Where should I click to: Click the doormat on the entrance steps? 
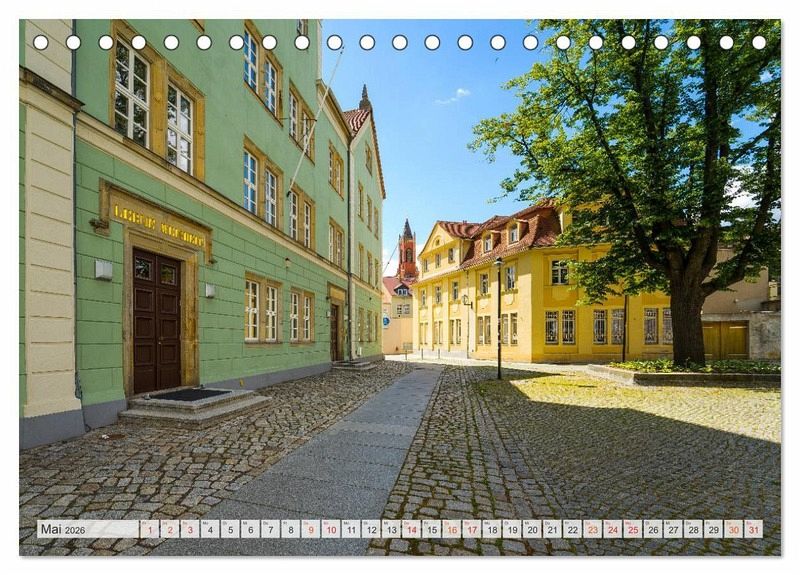click(190, 395)
